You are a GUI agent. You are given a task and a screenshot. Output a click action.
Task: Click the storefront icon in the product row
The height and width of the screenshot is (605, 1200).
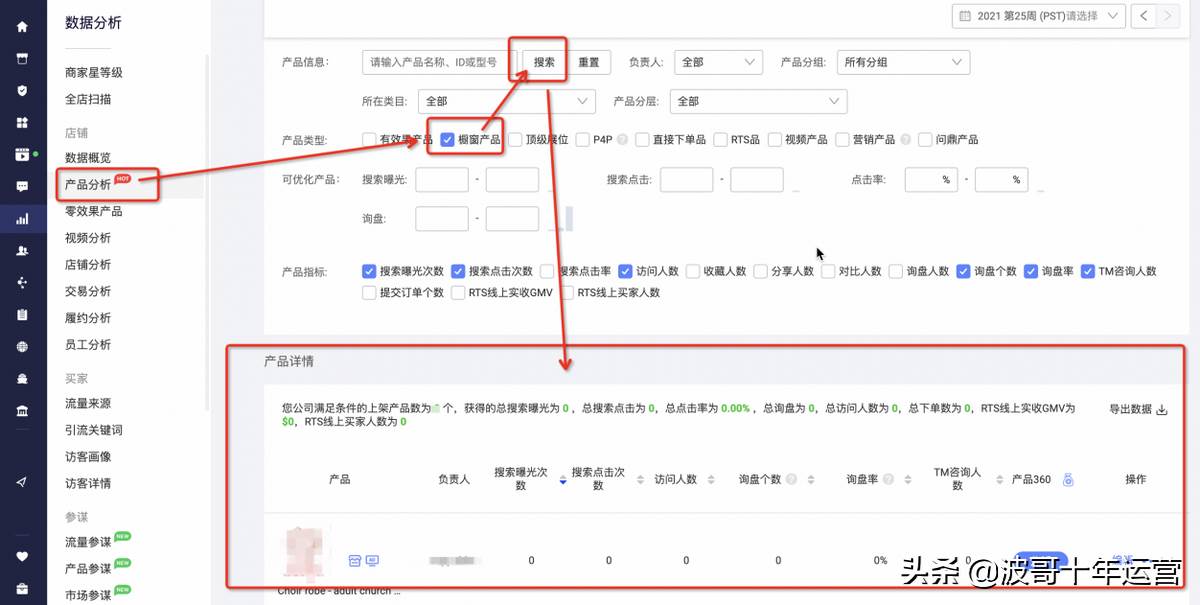[x=354, y=561]
